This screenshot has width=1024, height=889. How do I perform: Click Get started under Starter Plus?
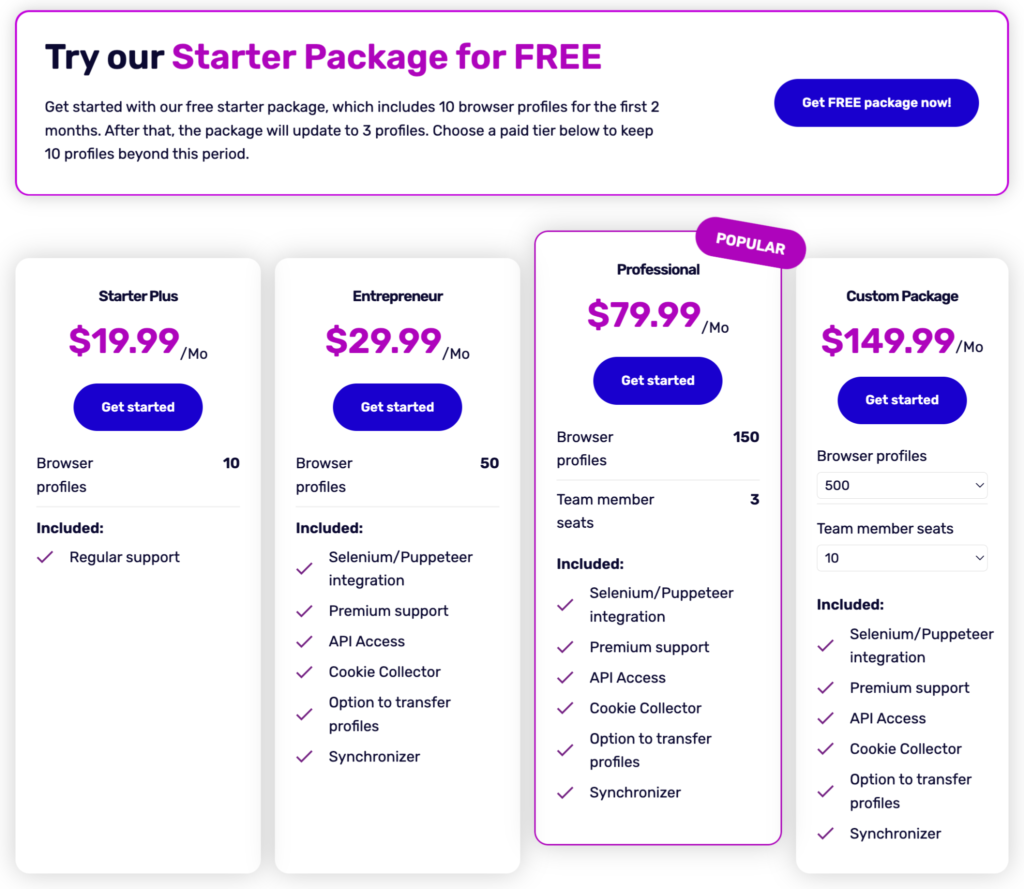(138, 407)
